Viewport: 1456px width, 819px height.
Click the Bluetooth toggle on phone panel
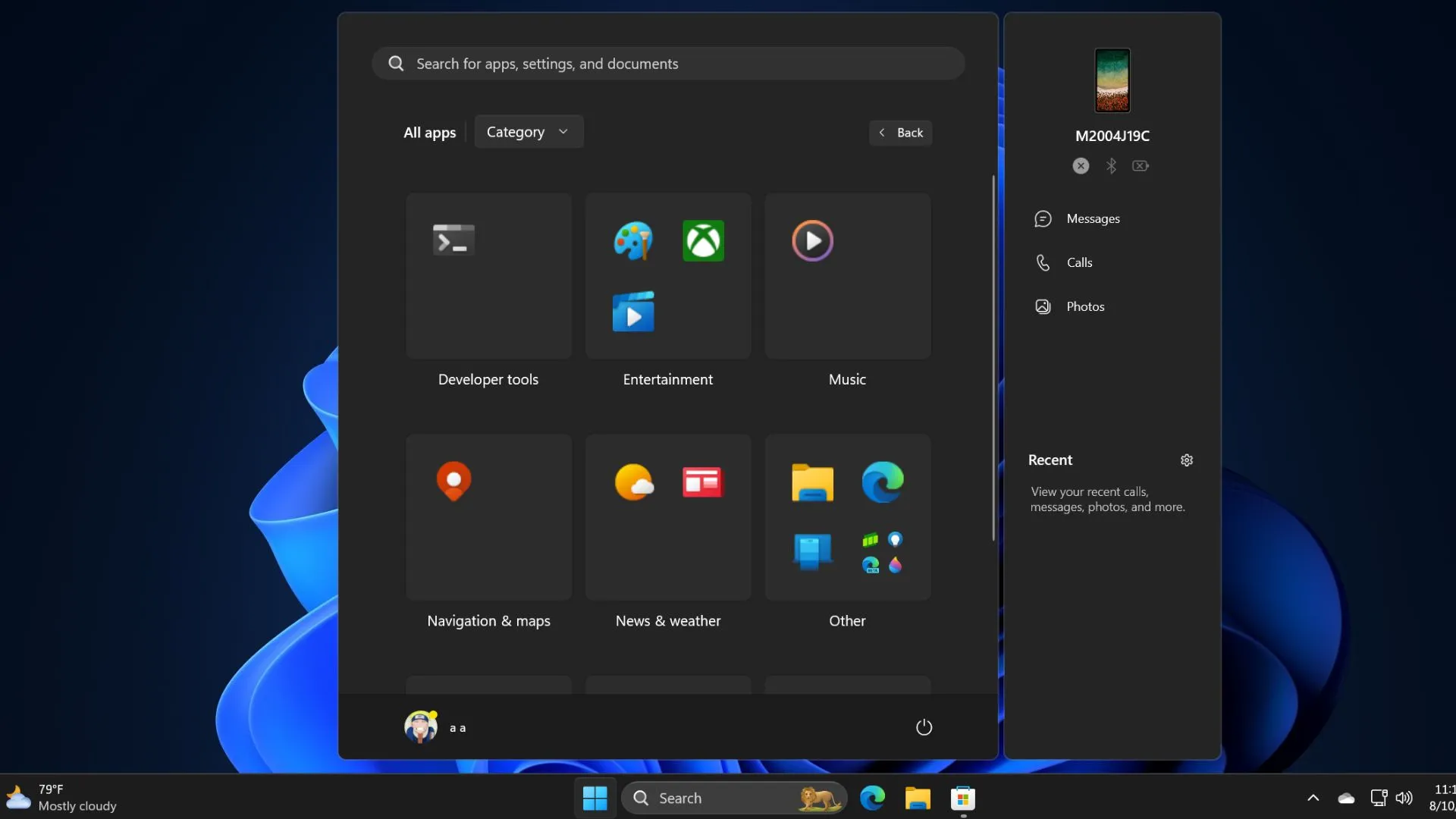pyautogui.click(x=1111, y=165)
